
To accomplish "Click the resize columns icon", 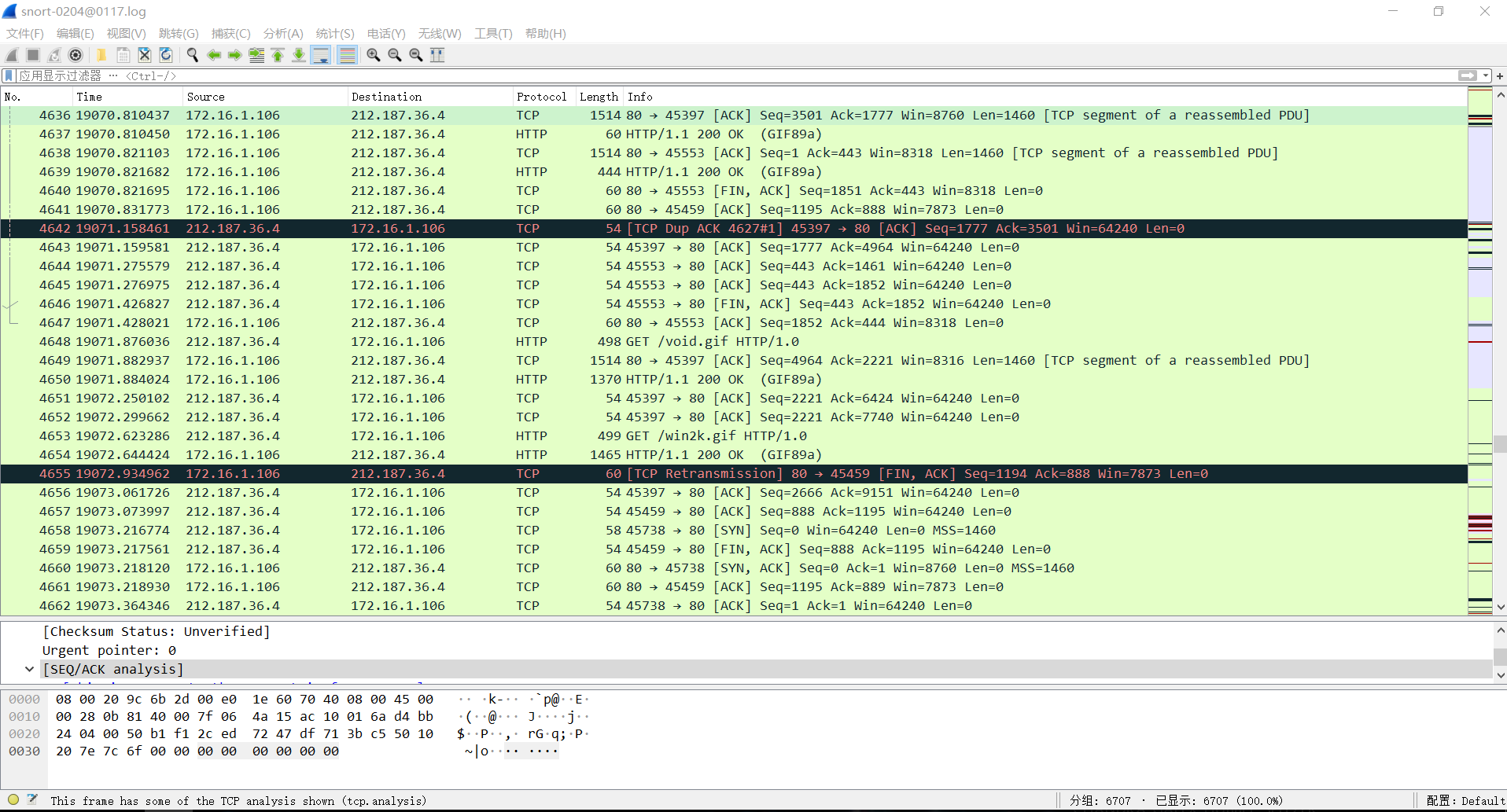I will (x=437, y=55).
